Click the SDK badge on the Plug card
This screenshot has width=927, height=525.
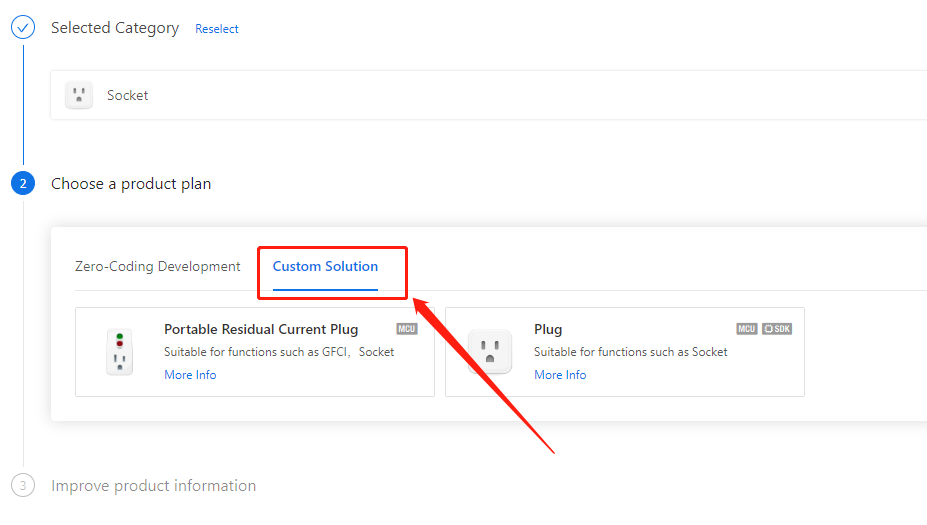click(x=777, y=329)
